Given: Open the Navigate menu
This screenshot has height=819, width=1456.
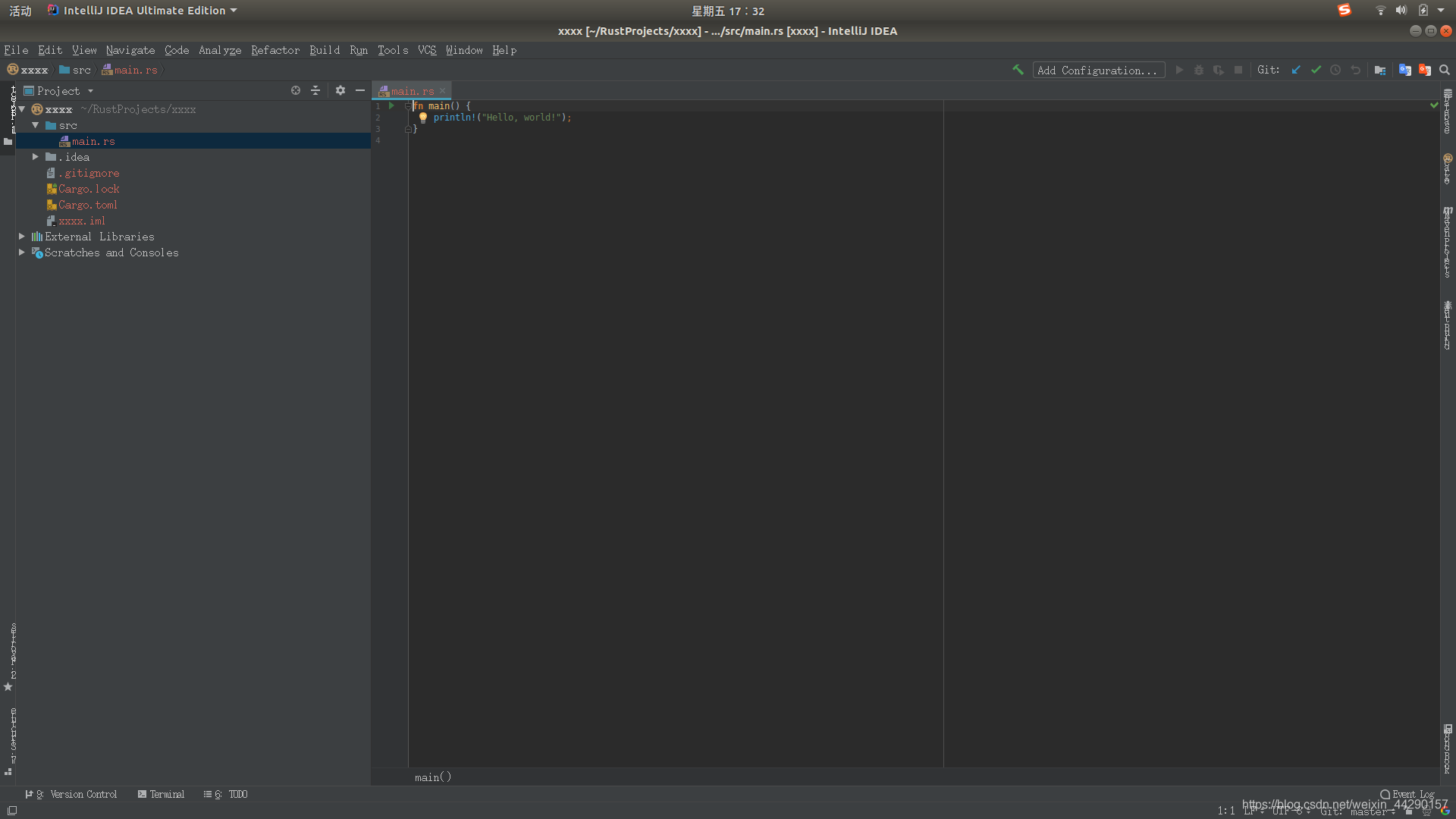Looking at the screenshot, I should click(x=130, y=50).
